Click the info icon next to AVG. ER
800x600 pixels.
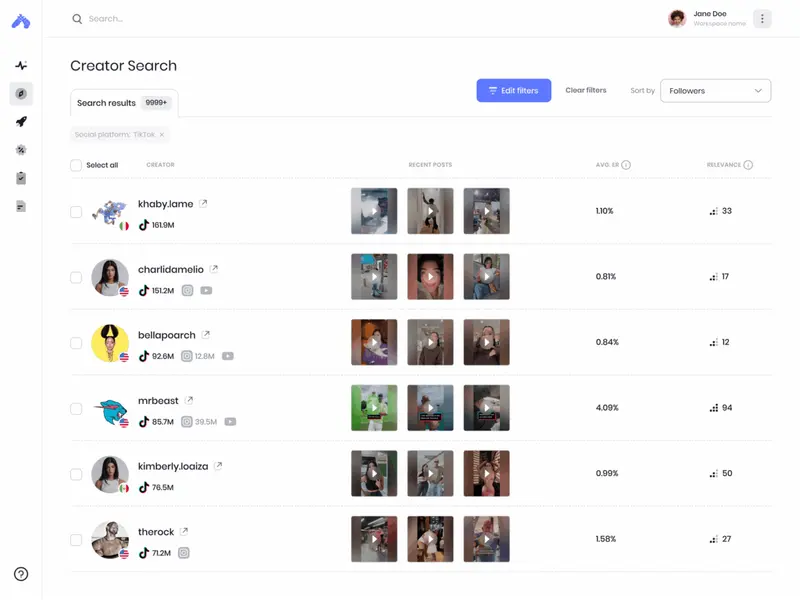pyautogui.click(x=626, y=165)
